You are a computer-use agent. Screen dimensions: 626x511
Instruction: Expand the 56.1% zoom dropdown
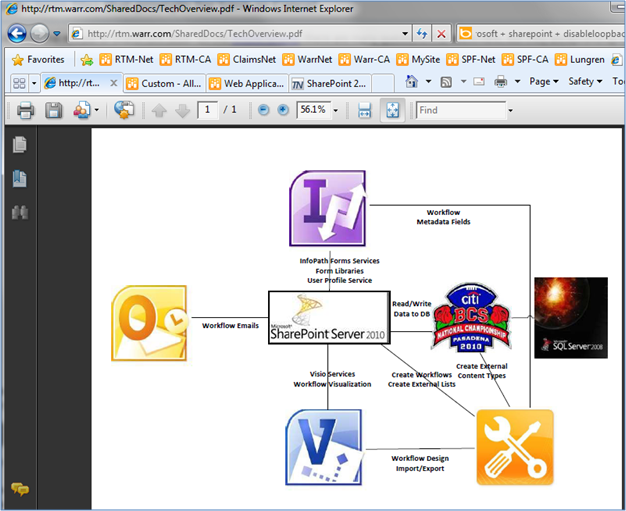pos(334,110)
